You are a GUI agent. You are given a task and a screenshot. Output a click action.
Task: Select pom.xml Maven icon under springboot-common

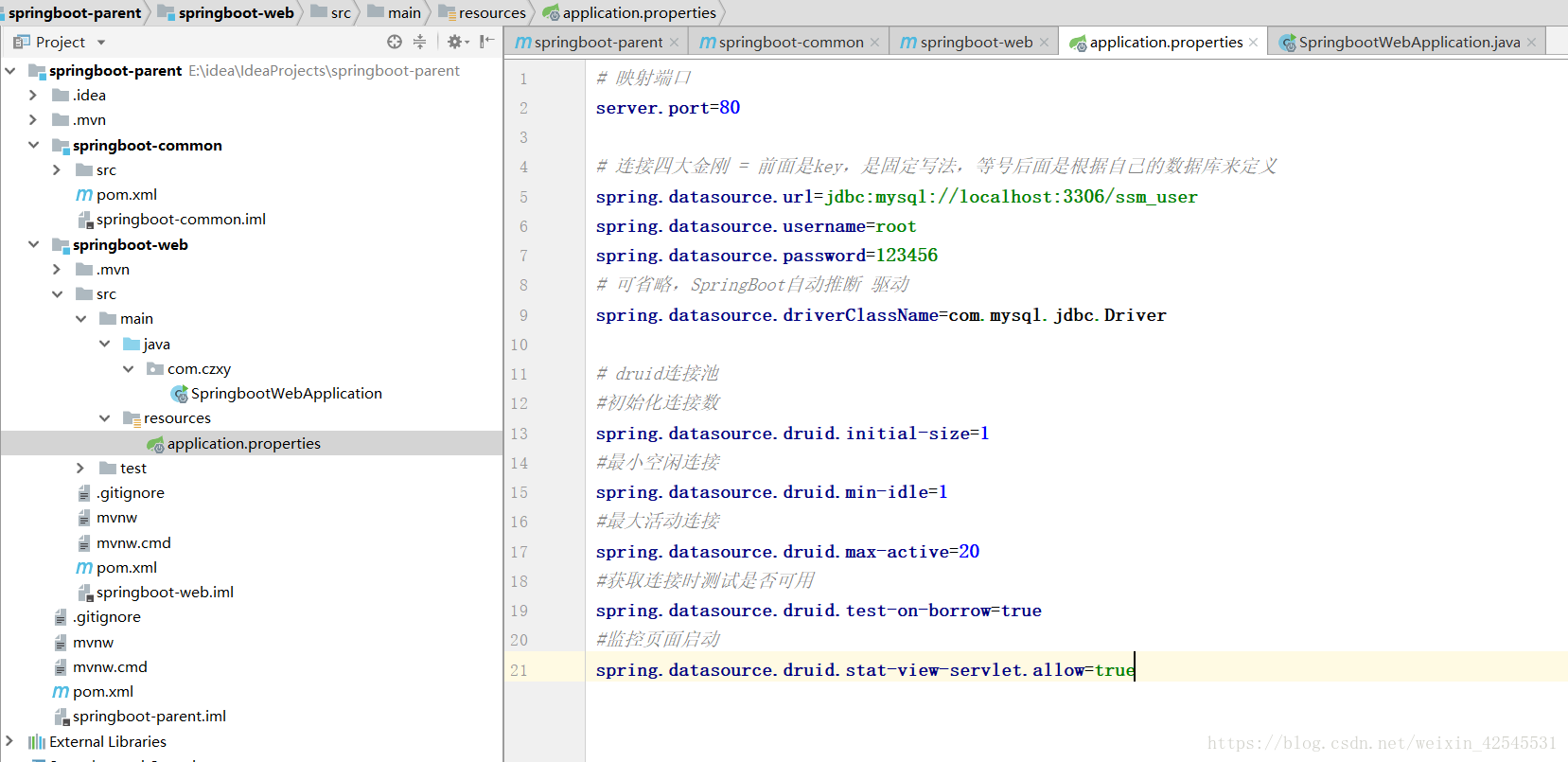tap(84, 195)
